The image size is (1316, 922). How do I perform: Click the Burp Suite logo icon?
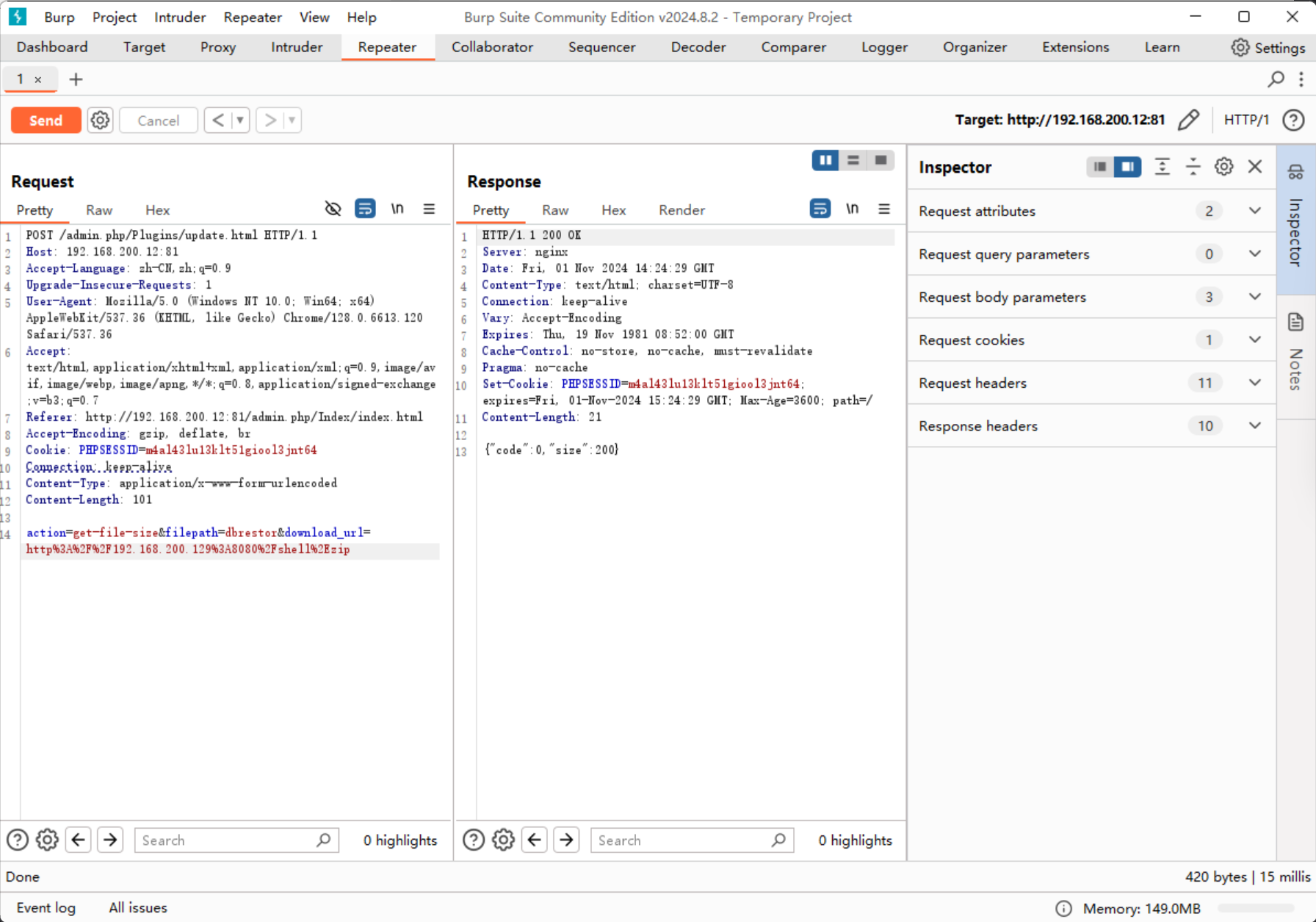[18, 16]
